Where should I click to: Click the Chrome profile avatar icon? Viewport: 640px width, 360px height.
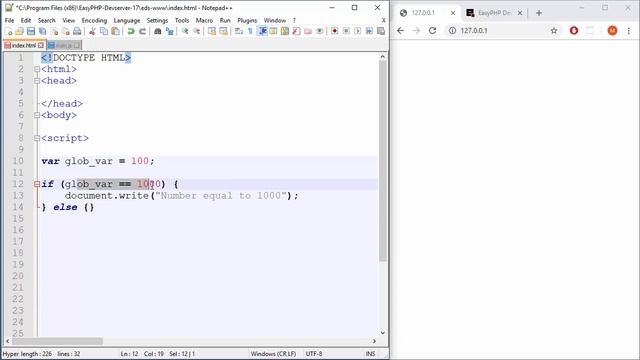pyautogui.click(x=612, y=31)
